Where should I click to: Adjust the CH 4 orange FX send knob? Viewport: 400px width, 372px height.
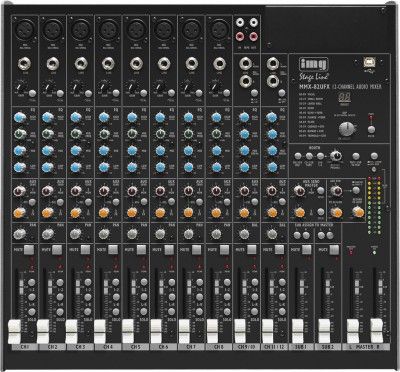tap(104, 212)
